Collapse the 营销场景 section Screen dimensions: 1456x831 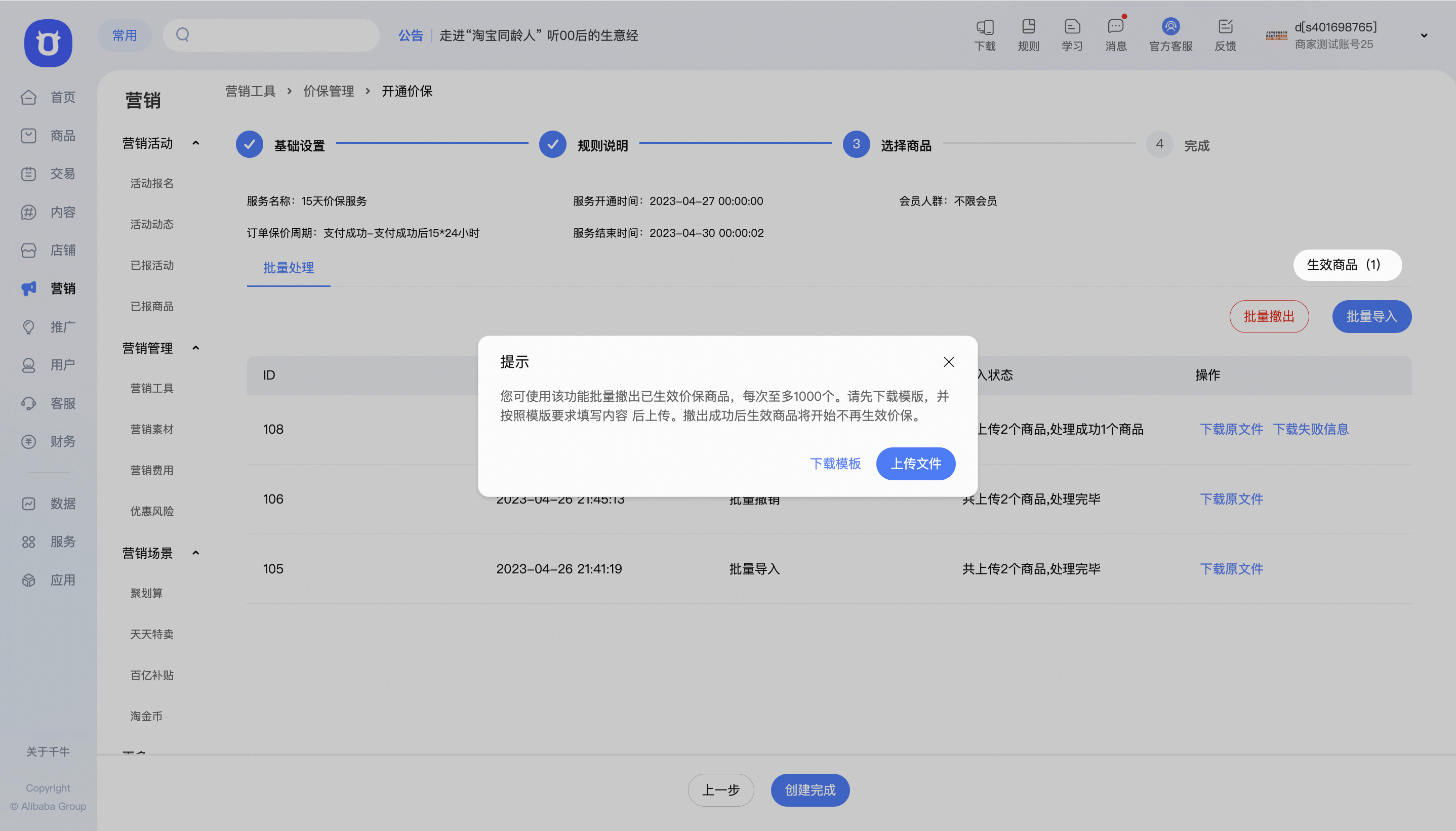(x=196, y=553)
